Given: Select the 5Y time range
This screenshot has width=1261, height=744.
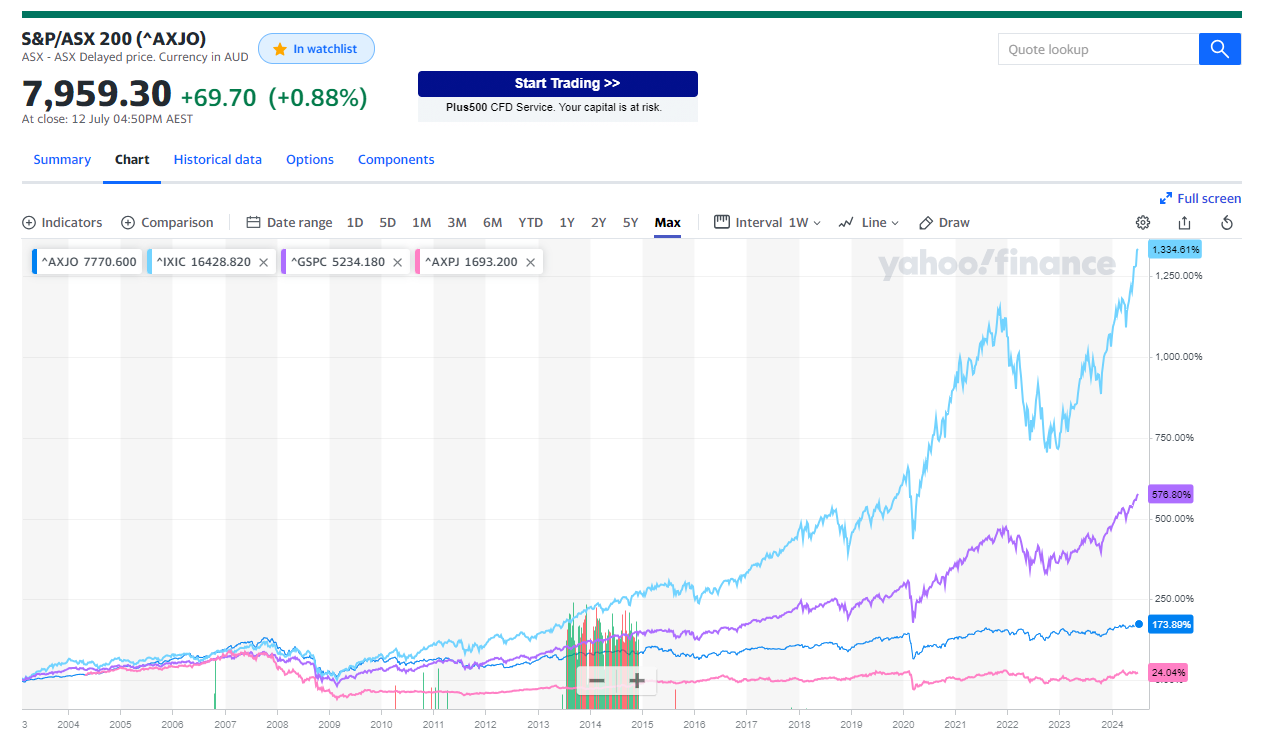Looking at the screenshot, I should coord(630,223).
